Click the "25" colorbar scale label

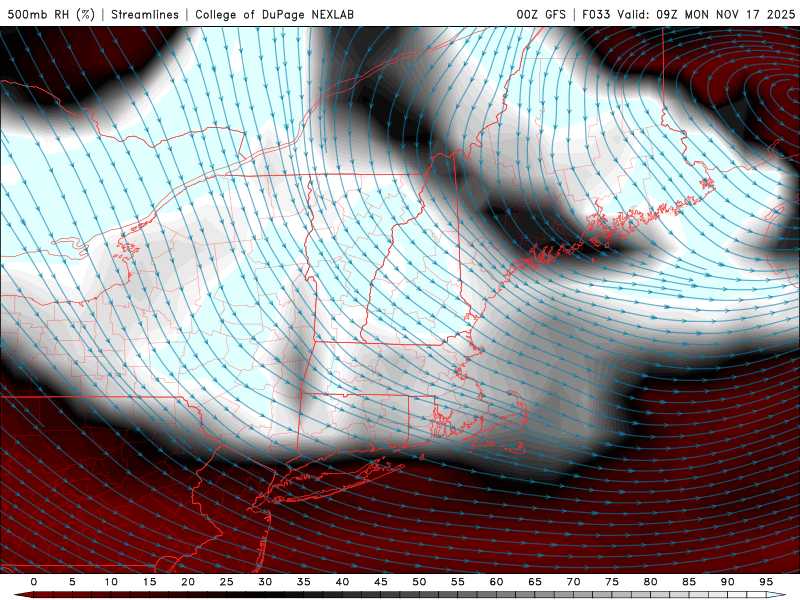227,582
